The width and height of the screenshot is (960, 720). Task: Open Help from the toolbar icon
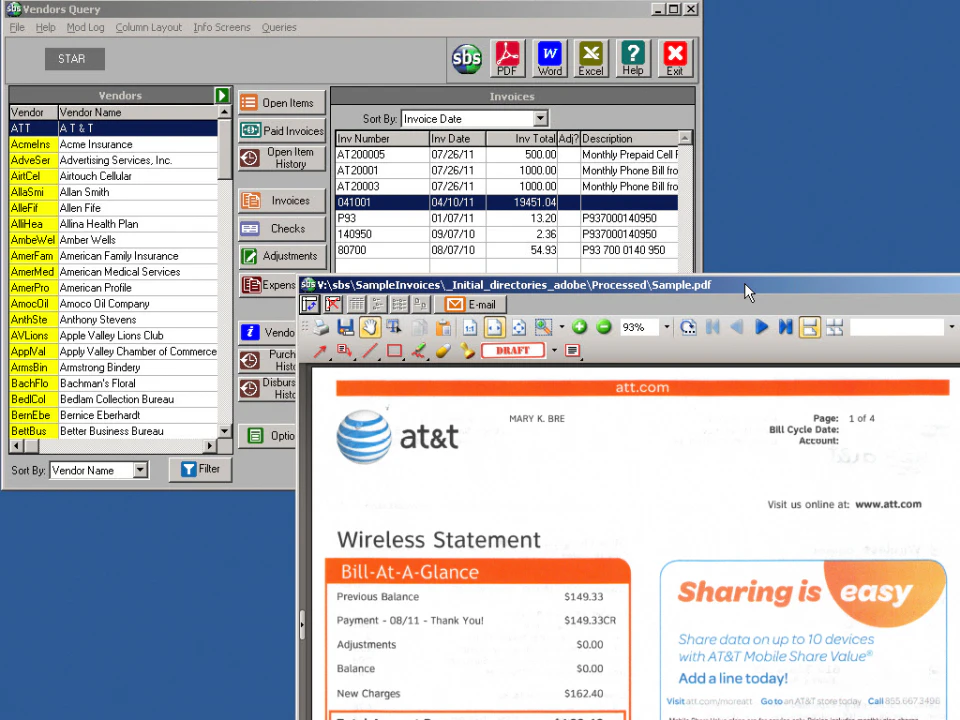click(x=632, y=59)
